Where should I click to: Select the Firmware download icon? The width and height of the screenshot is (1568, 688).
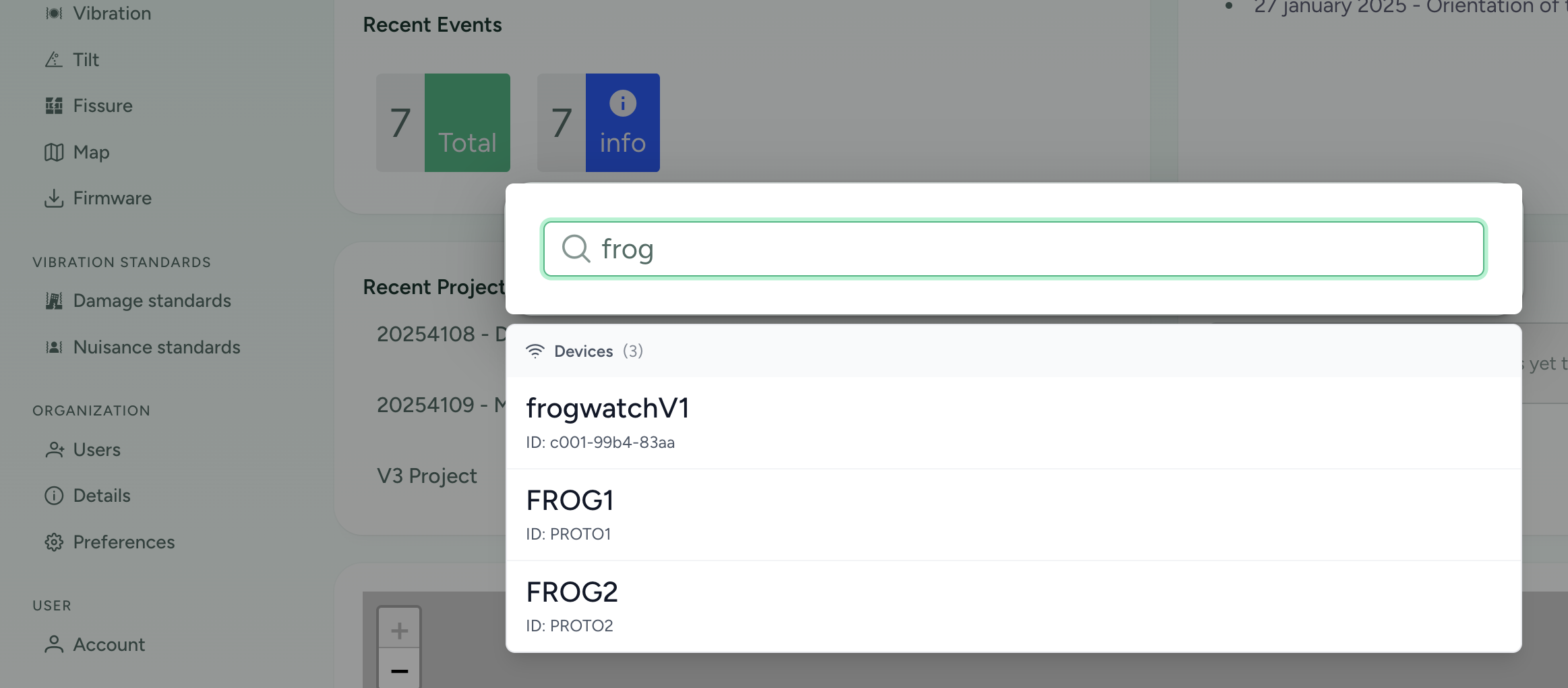[54, 198]
